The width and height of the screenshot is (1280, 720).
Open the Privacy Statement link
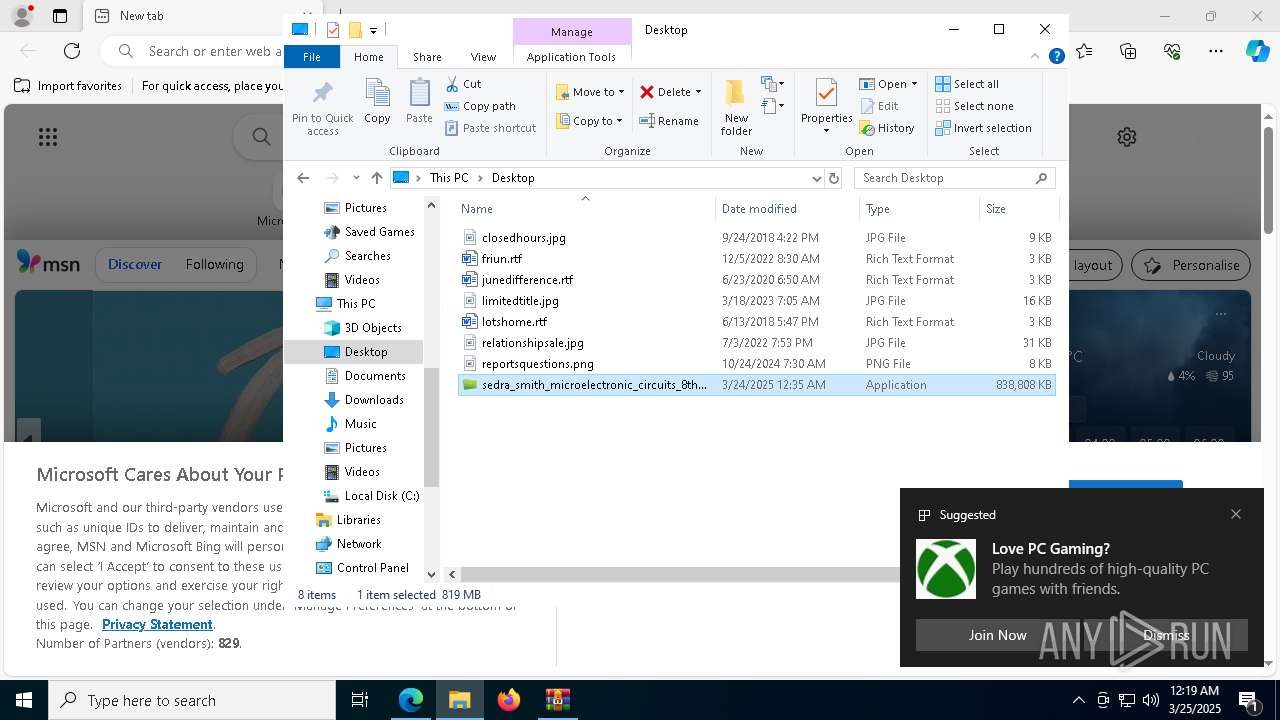tap(157, 624)
